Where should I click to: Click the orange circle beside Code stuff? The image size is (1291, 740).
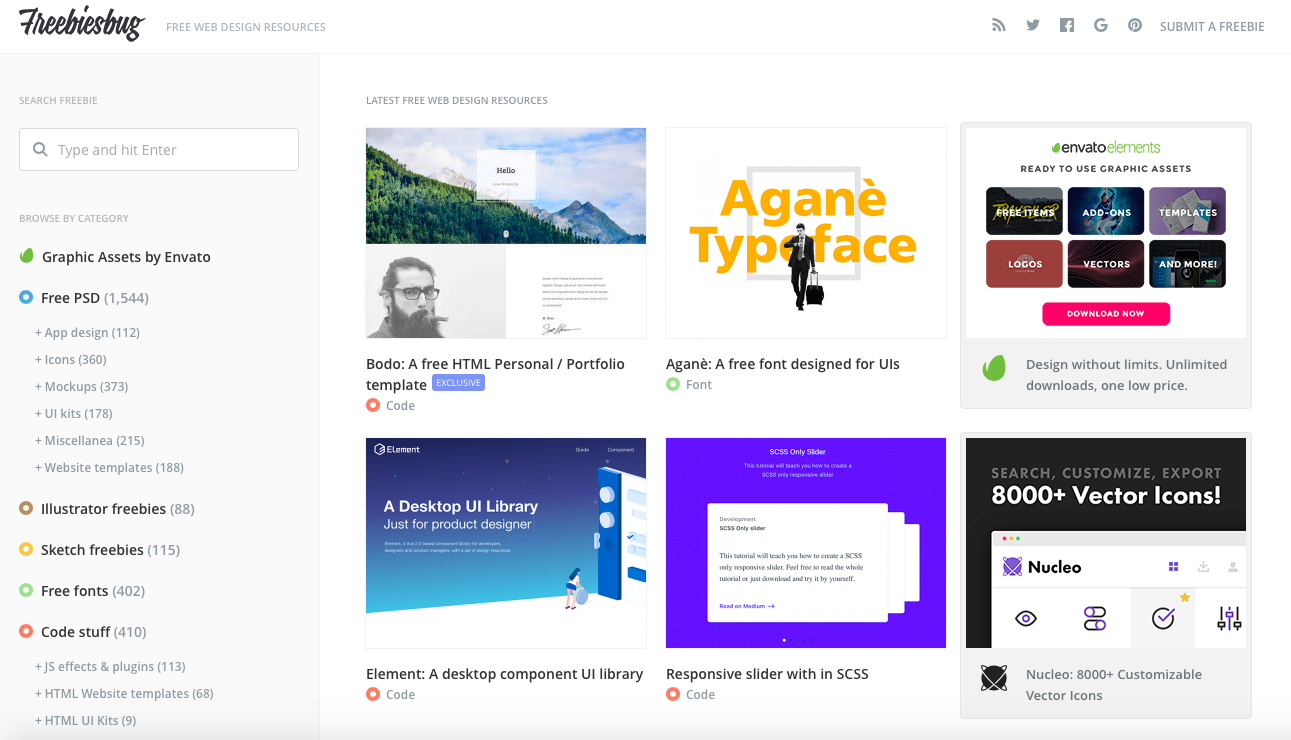[26, 631]
